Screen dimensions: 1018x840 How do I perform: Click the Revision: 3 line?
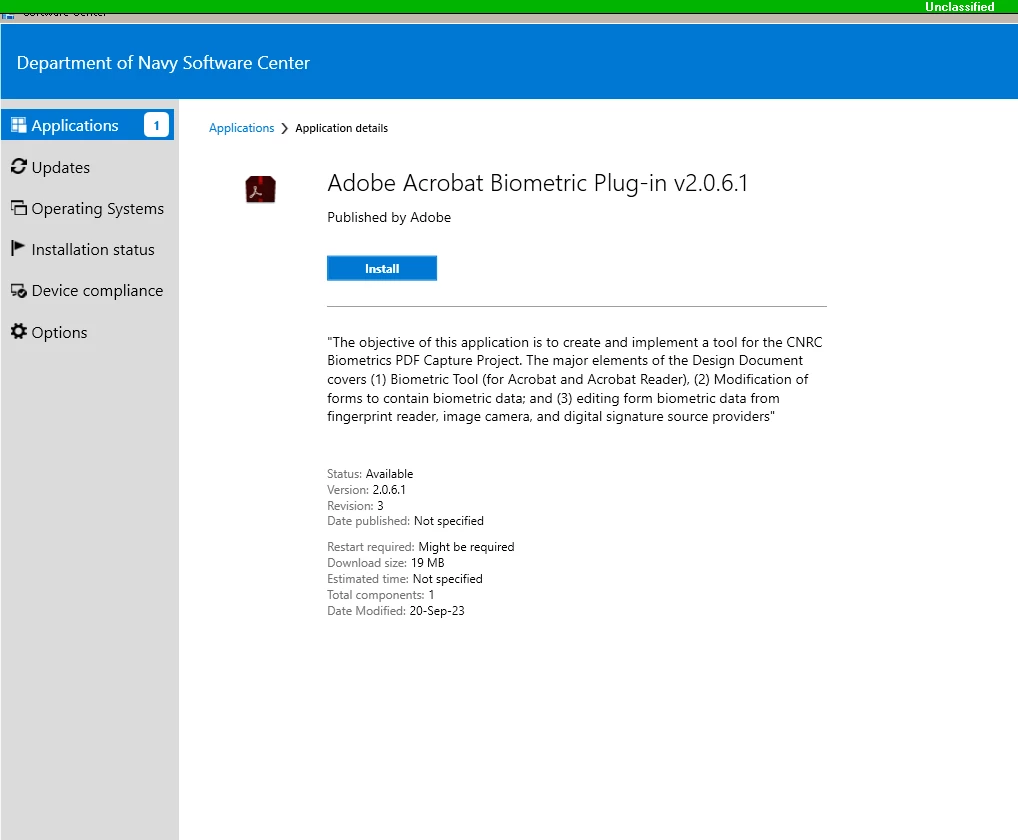tap(355, 506)
